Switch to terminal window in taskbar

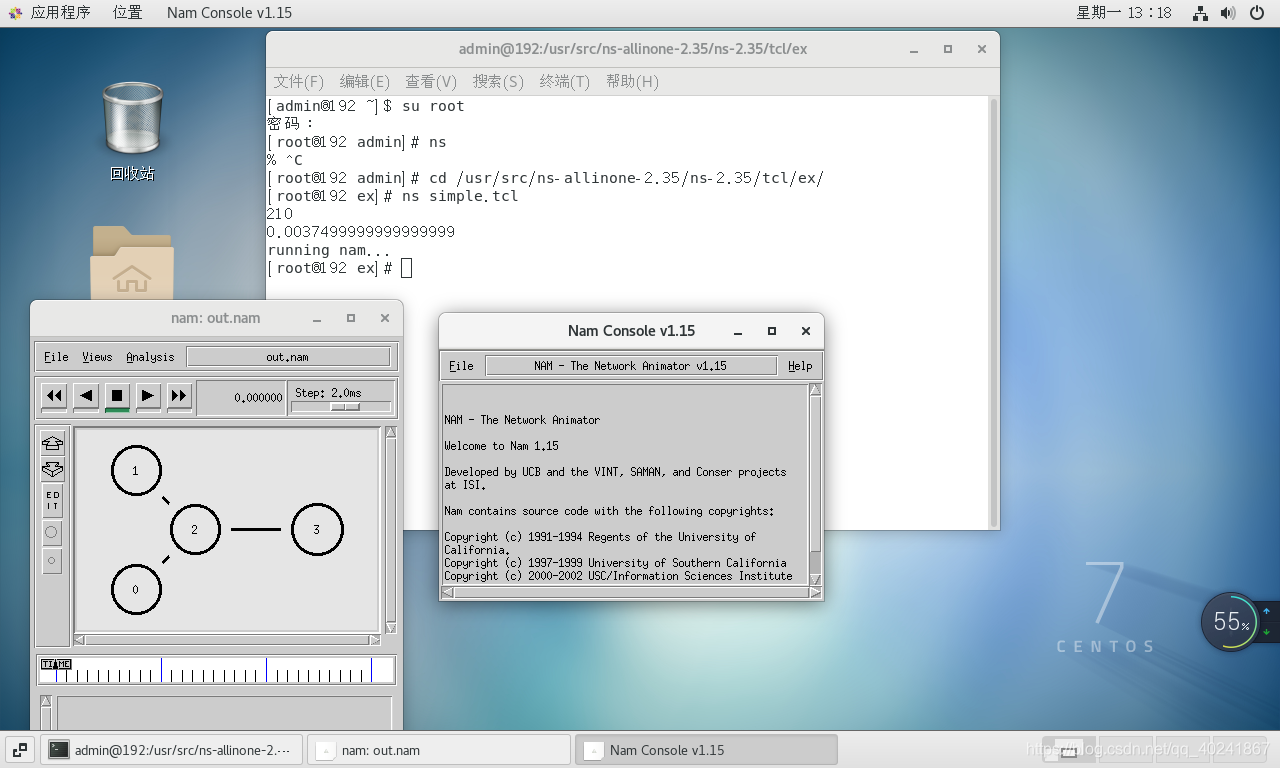click(173, 750)
